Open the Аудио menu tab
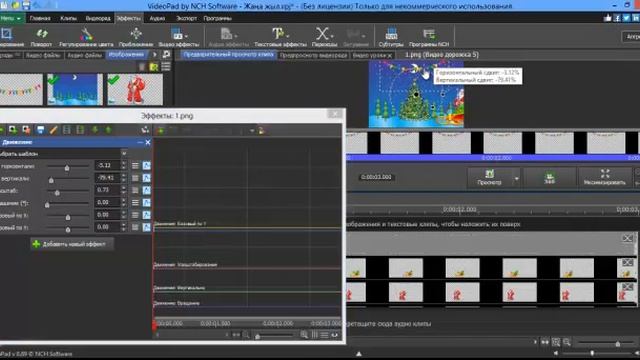 pyautogui.click(x=157, y=18)
